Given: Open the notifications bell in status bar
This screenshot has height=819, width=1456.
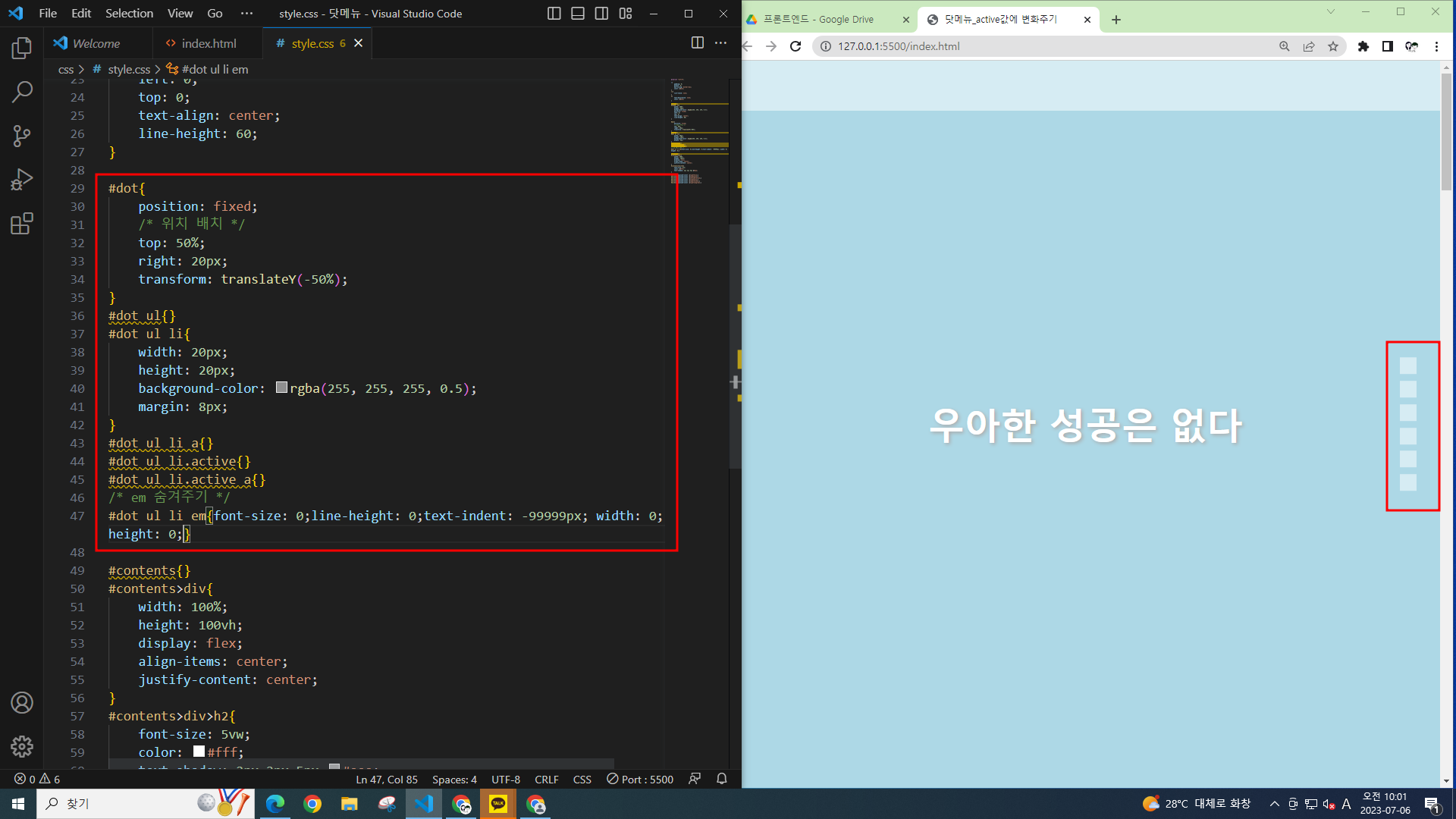Looking at the screenshot, I should click(x=721, y=779).
